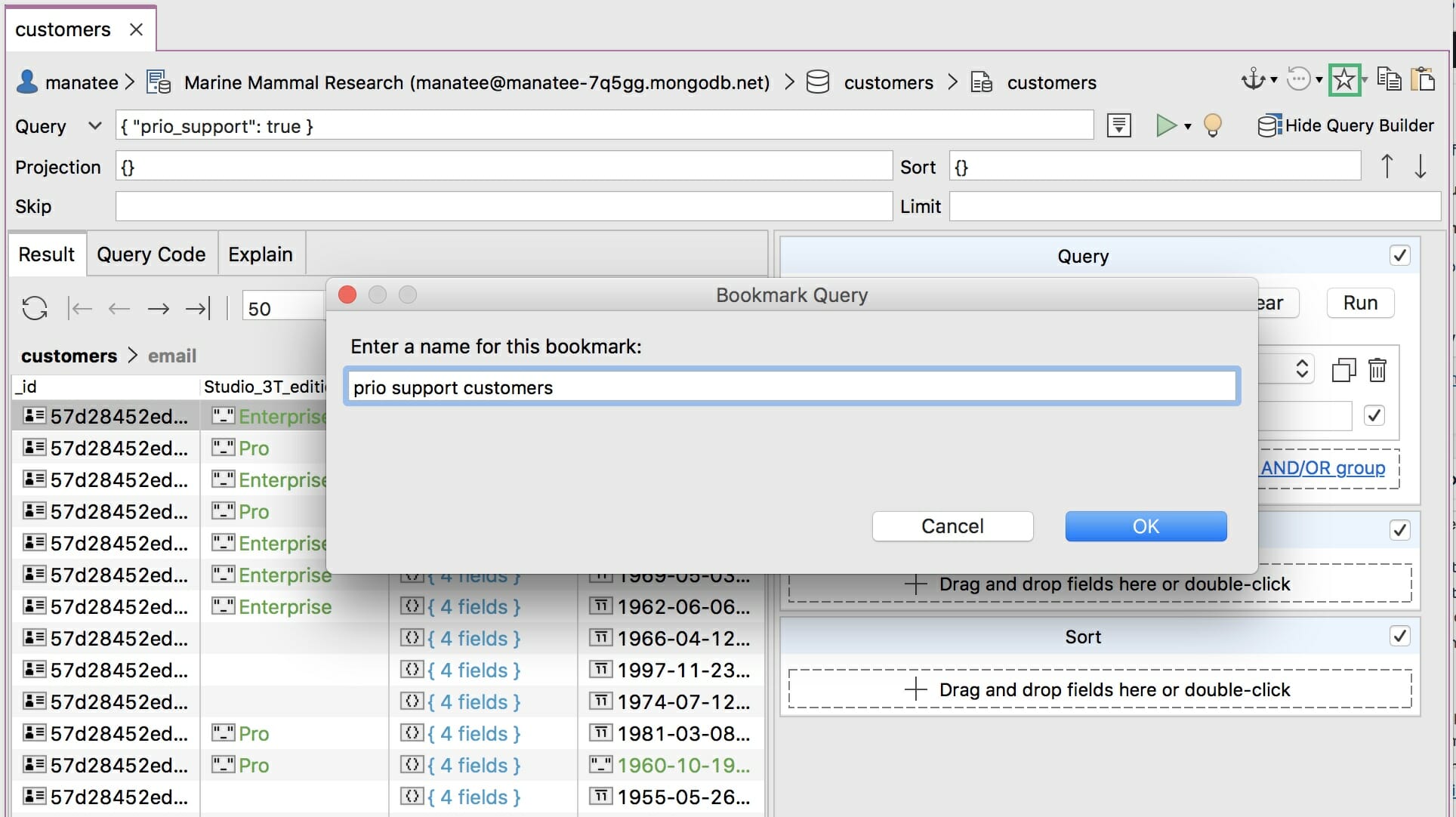Viewport: 1456px width, 817px height.
Task: Run the query with the green play icon
Action: click(x=1167, y=125)
